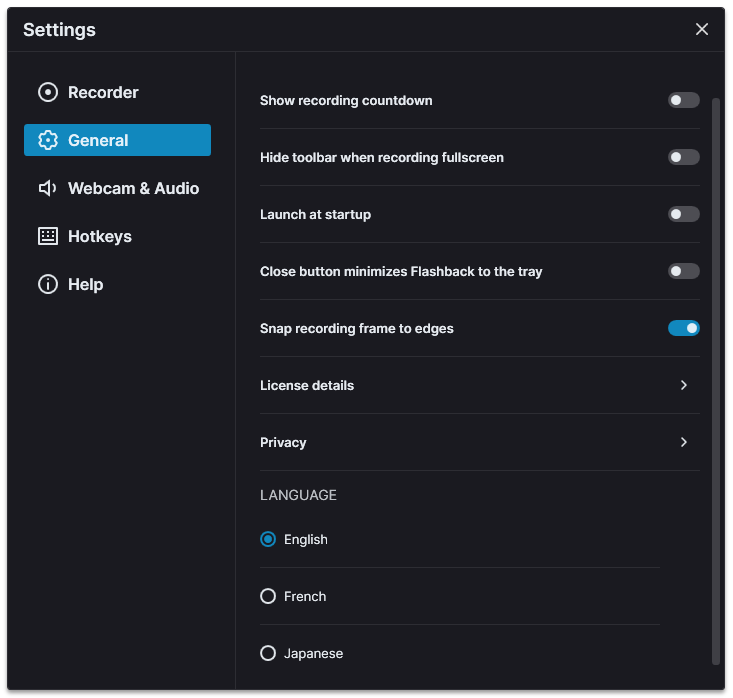Image resolution: width=733 pixels, height=698 pixels.
Task: Select the French language radio button
Action: tap(268, 596)
